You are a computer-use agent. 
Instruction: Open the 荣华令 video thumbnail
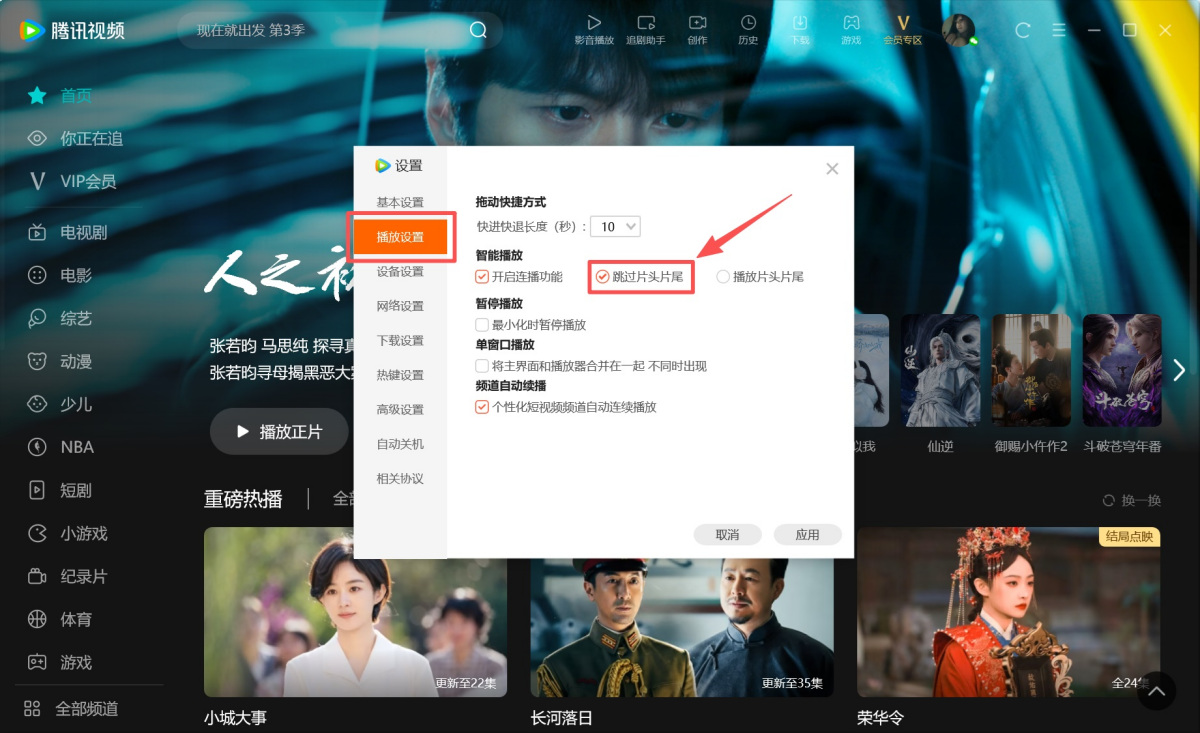tap(1008, 611)
